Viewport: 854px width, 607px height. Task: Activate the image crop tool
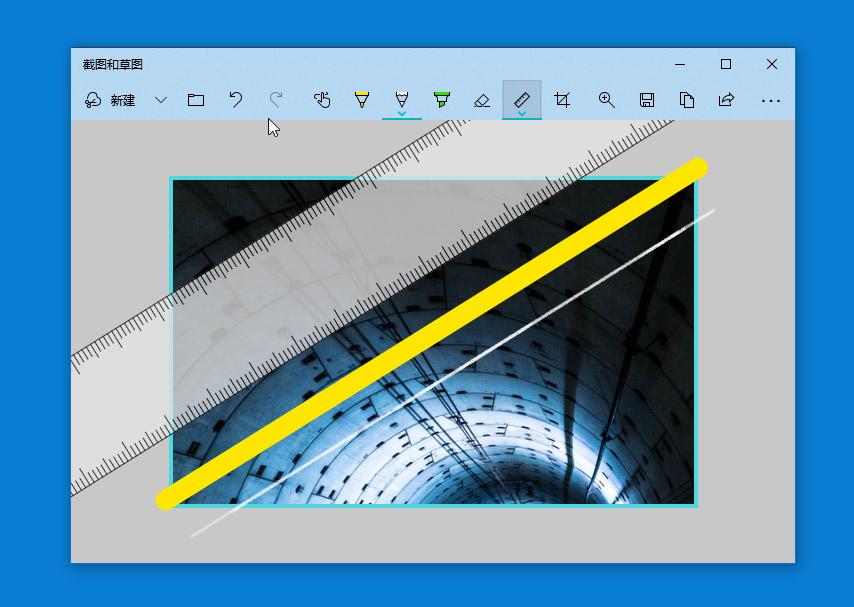click(x=562, y=100)
